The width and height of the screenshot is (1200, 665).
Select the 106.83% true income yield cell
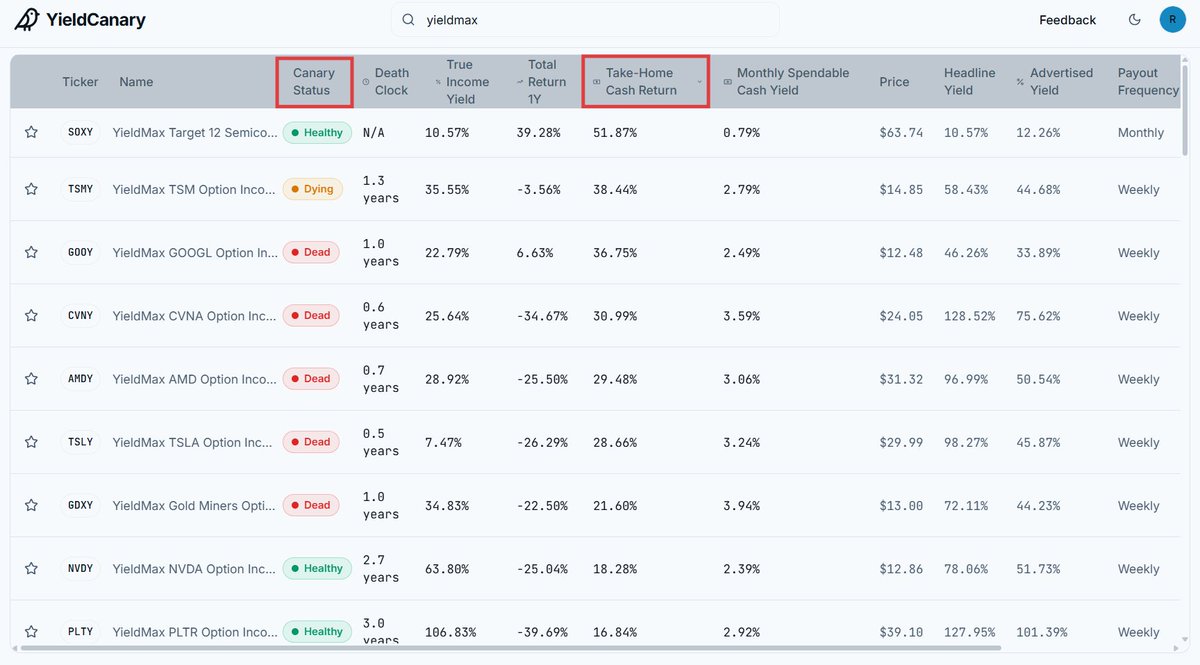point(450,631)
